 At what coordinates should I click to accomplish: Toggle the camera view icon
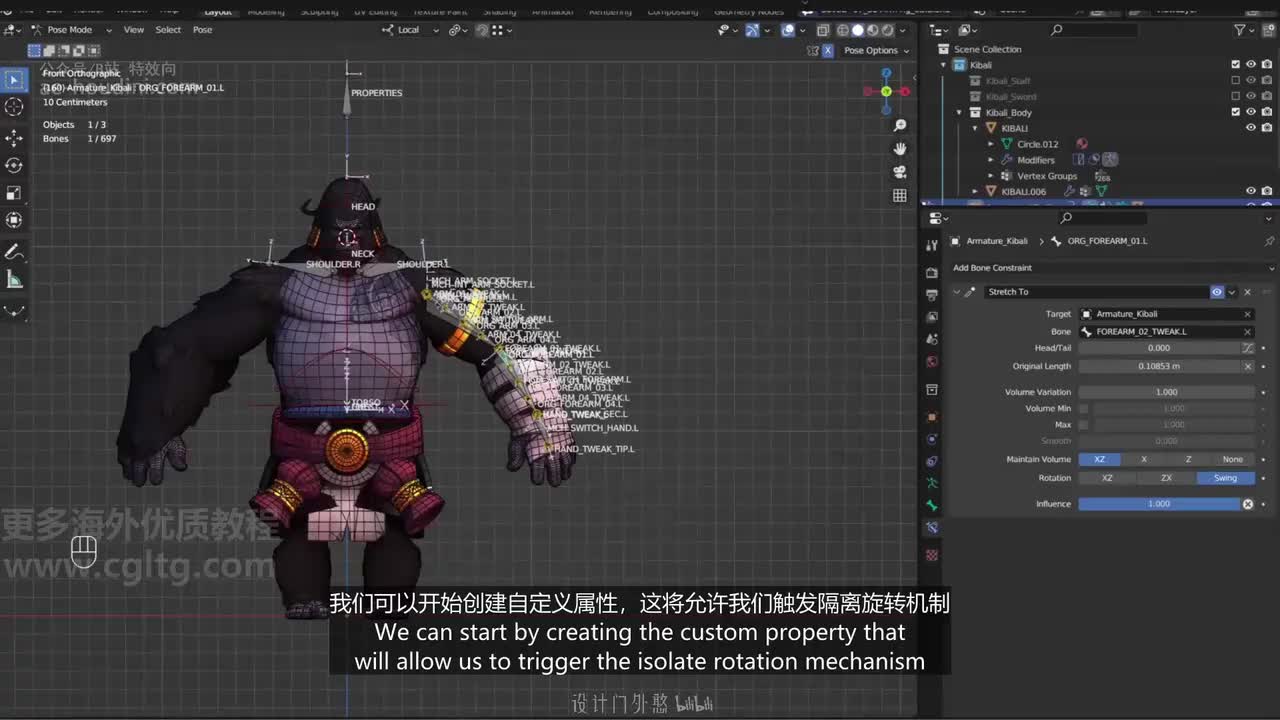(x=900, y=172)
